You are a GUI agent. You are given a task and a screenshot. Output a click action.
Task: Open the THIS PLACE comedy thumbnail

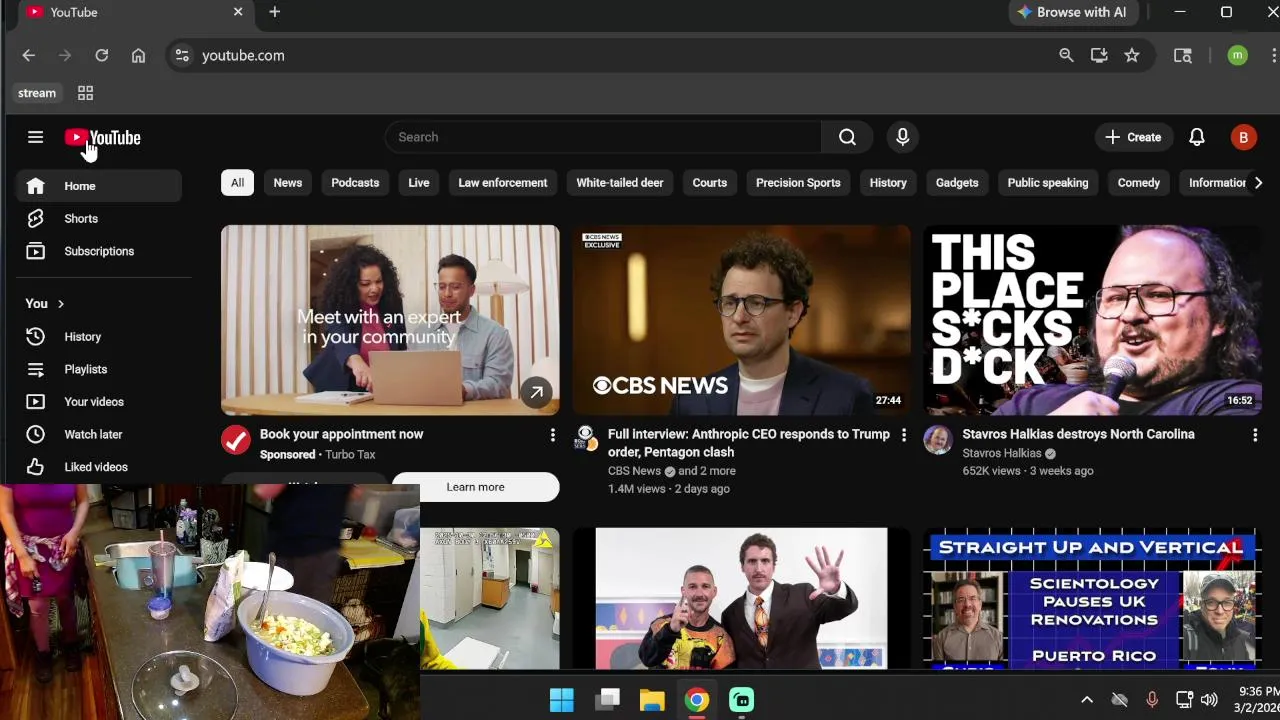point(1092,320)
